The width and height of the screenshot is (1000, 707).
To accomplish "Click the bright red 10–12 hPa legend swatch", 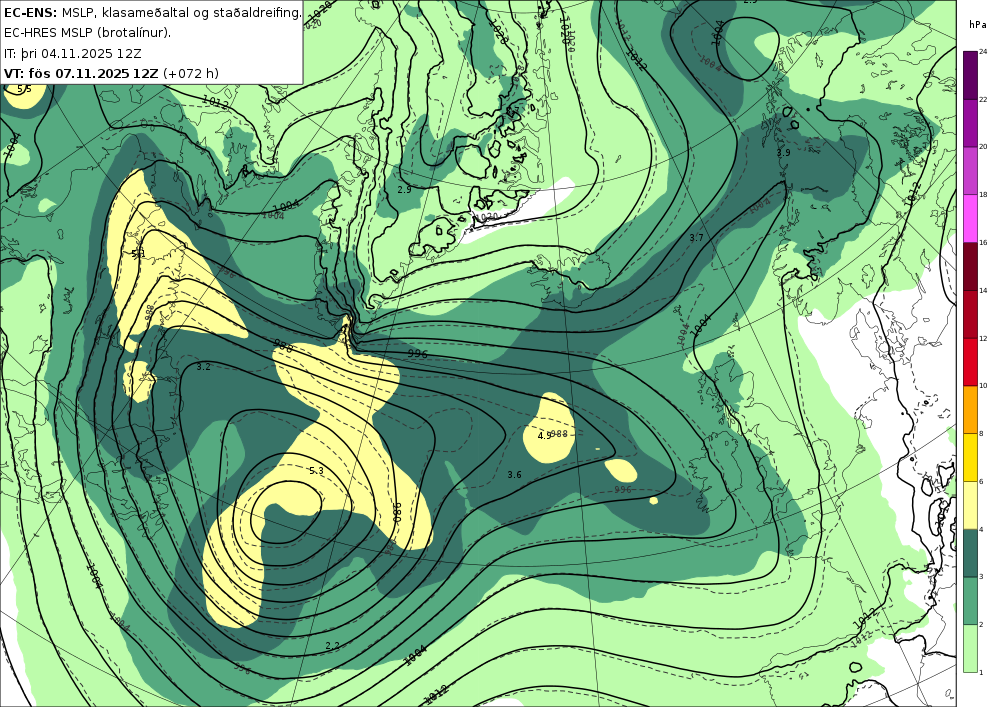I will (x=970, y=361).
